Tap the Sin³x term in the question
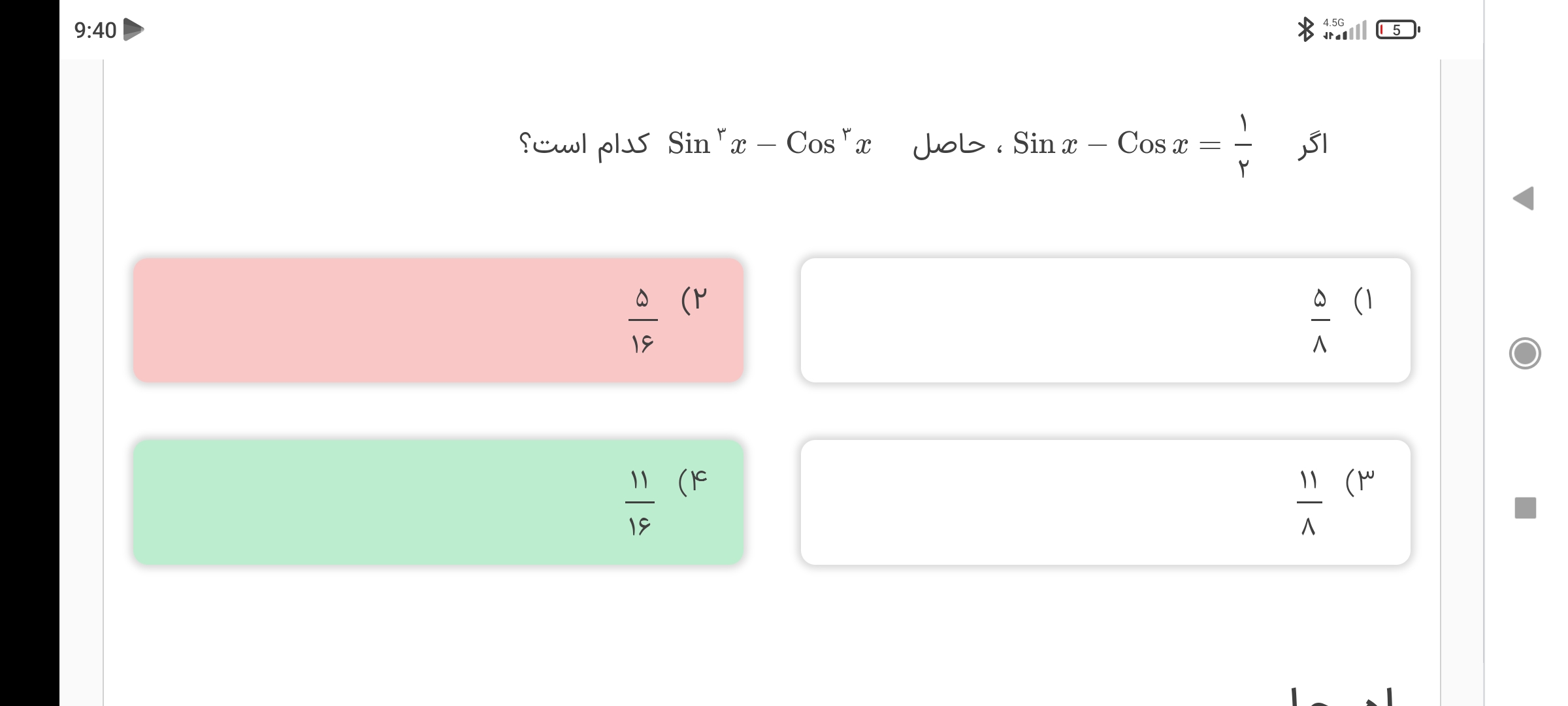Image resolution: width=1568 pixels, height=706 pixels. pyautogui.click(x=707, y=143)
